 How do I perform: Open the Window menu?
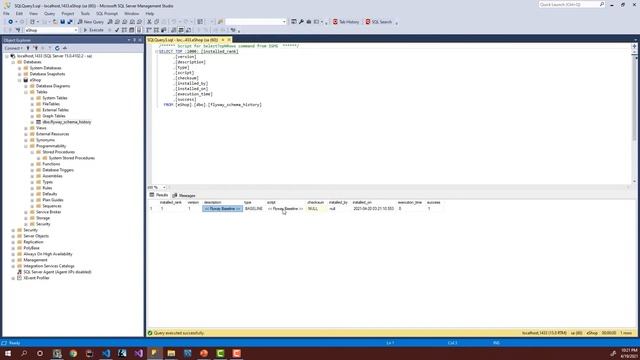click(131, 13)
